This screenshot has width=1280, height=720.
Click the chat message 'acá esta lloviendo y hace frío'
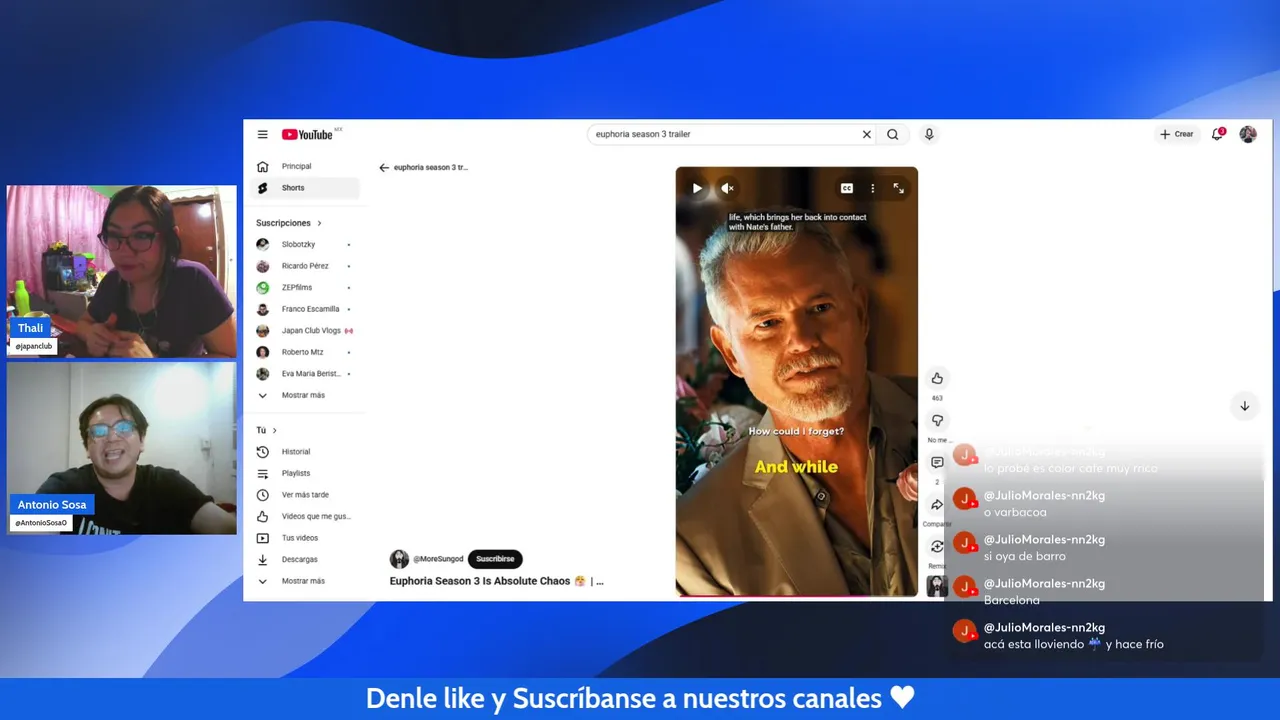click(1074, 644)
